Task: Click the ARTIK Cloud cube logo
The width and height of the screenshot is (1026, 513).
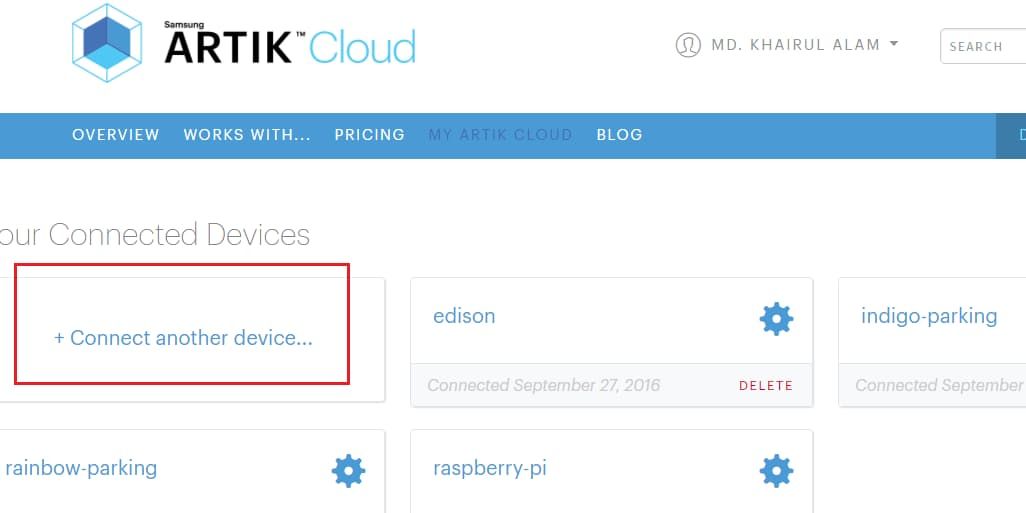Action: click(x=108, y=42)
